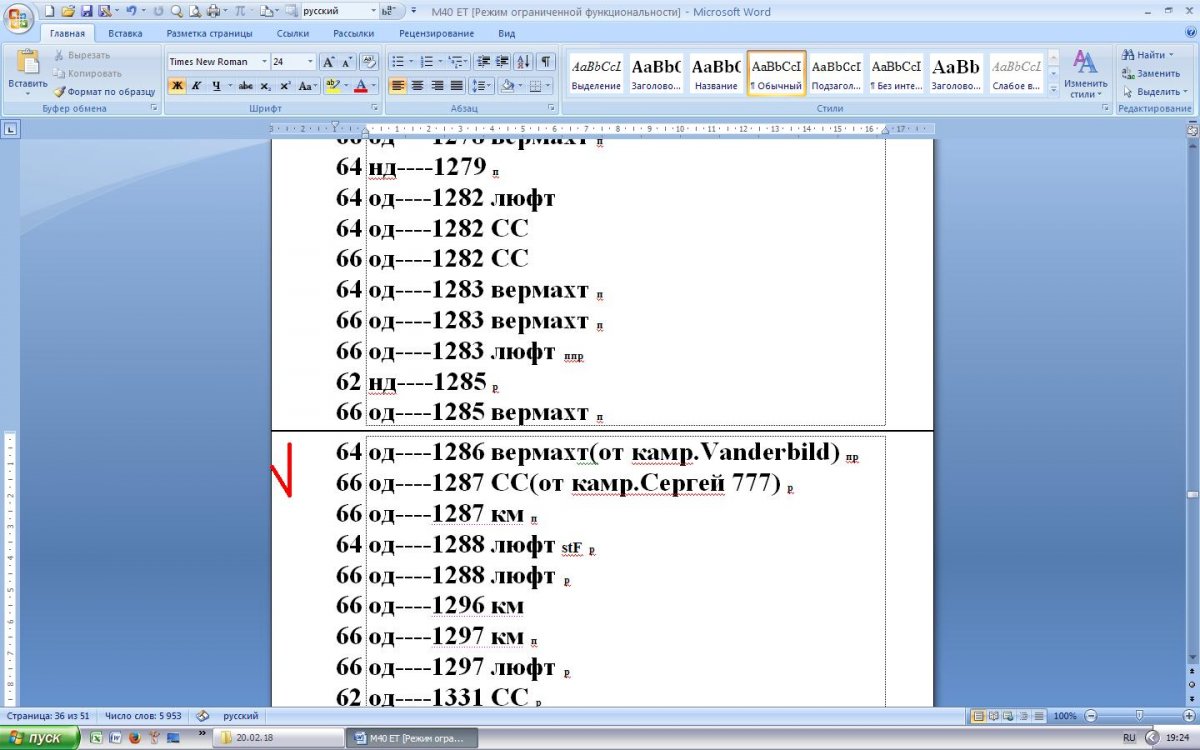Viewport: 1200px width, 750px height.
Task: Open the Рецензирование ribbon tab
Action: [435, 33]
